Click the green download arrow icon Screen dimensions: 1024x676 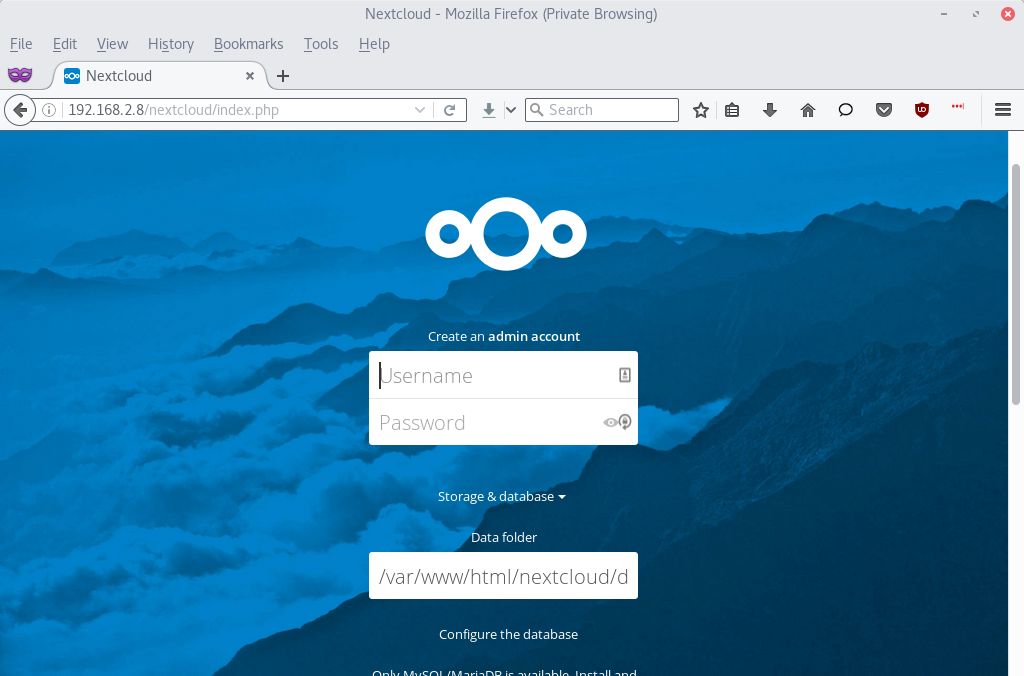(488, 110)
